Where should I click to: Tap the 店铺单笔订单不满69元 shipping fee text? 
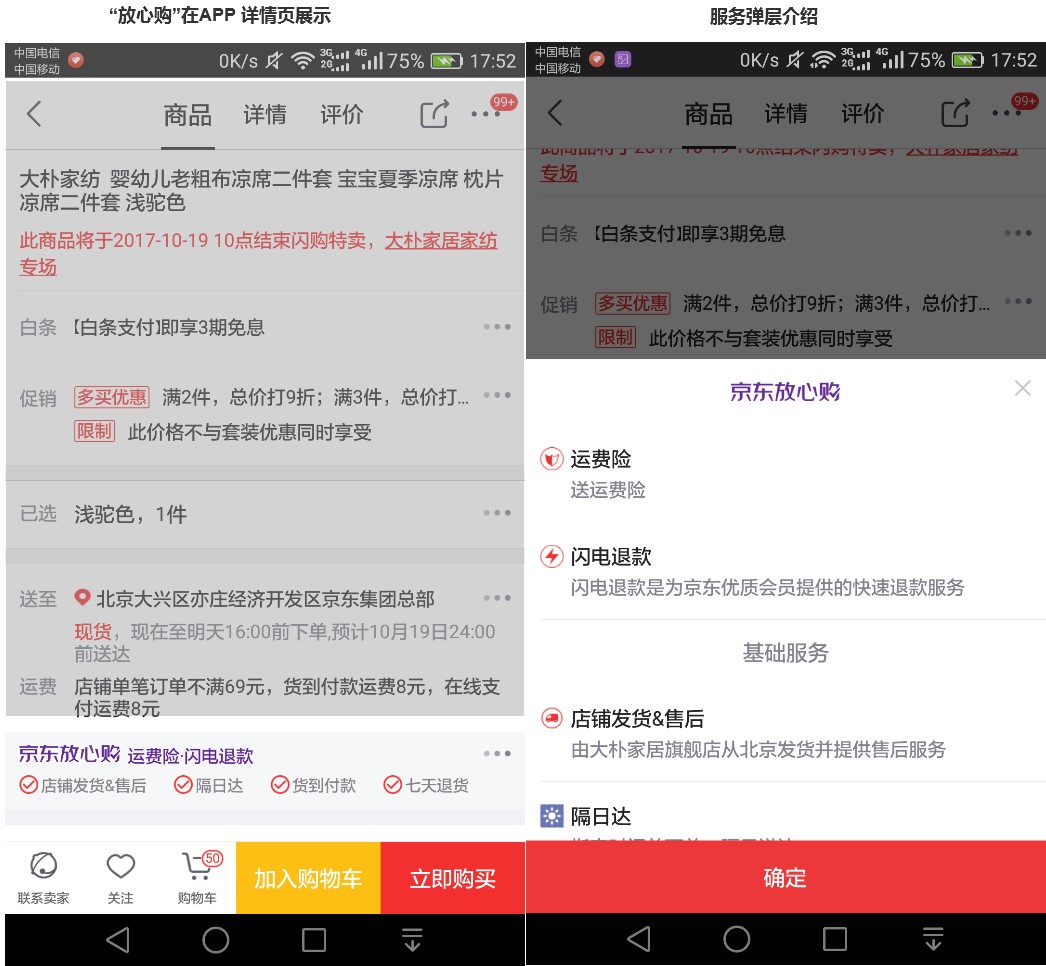[x=287, y=697]
